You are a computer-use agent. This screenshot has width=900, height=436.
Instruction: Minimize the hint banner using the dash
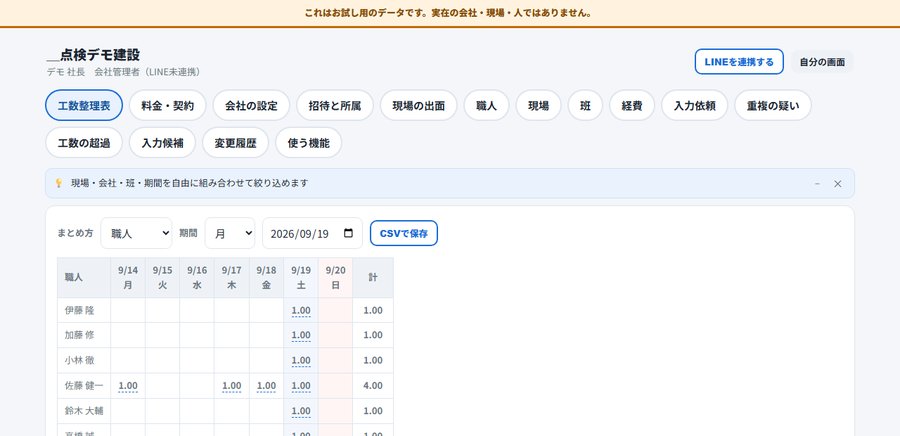click(817, 184)
